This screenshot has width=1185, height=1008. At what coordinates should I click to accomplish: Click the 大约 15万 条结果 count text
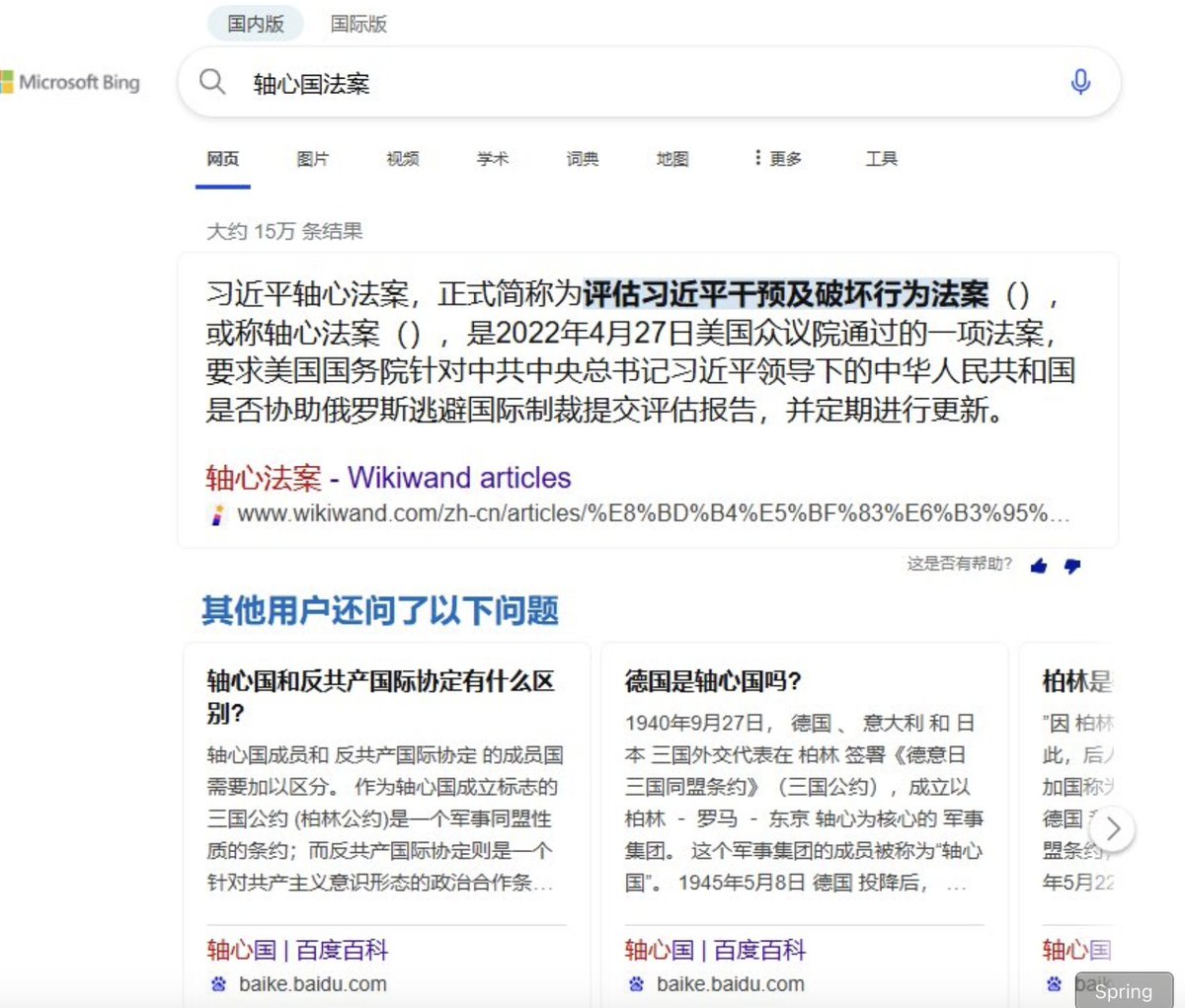pos(284,231)
